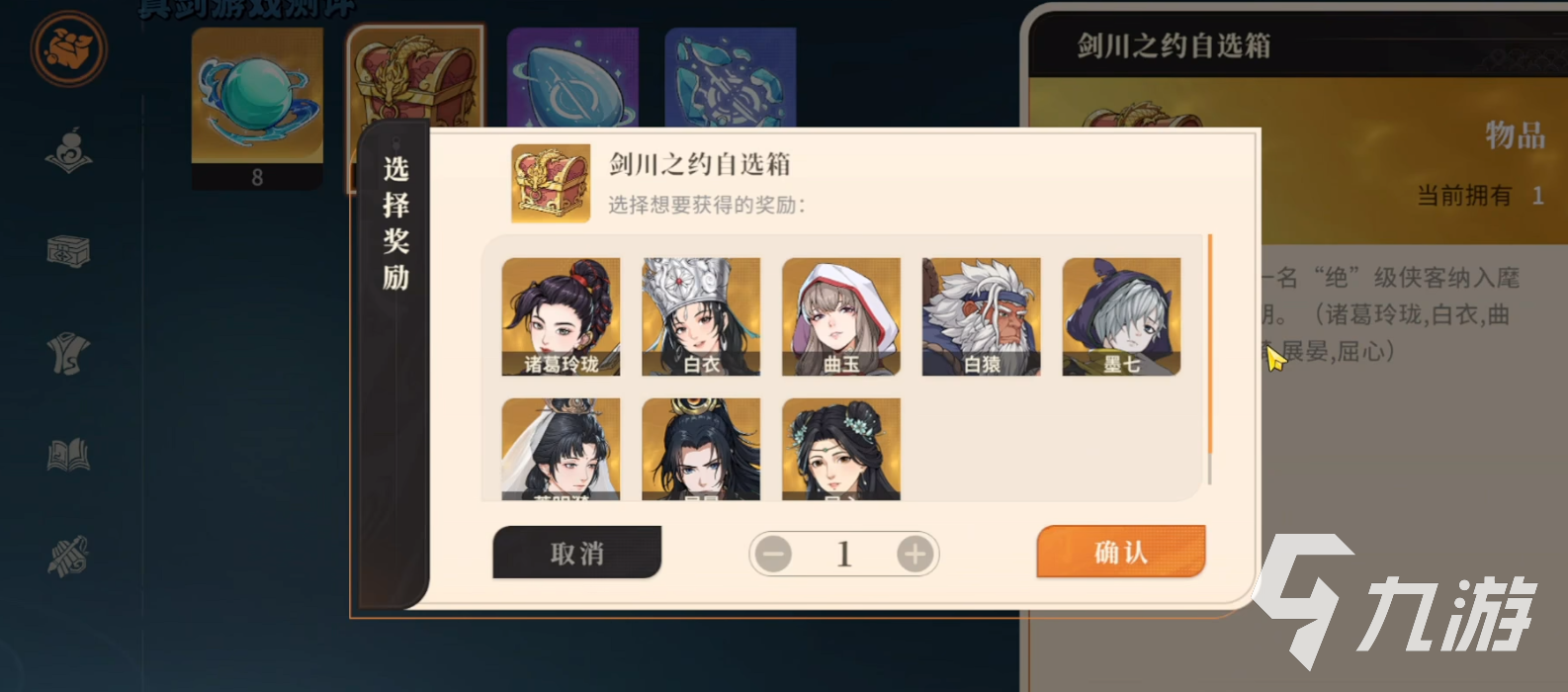The height and width of the screenshot is (692, 1568).
Task: Decrease quantity with the minus button
Action: tap(773, 554)
